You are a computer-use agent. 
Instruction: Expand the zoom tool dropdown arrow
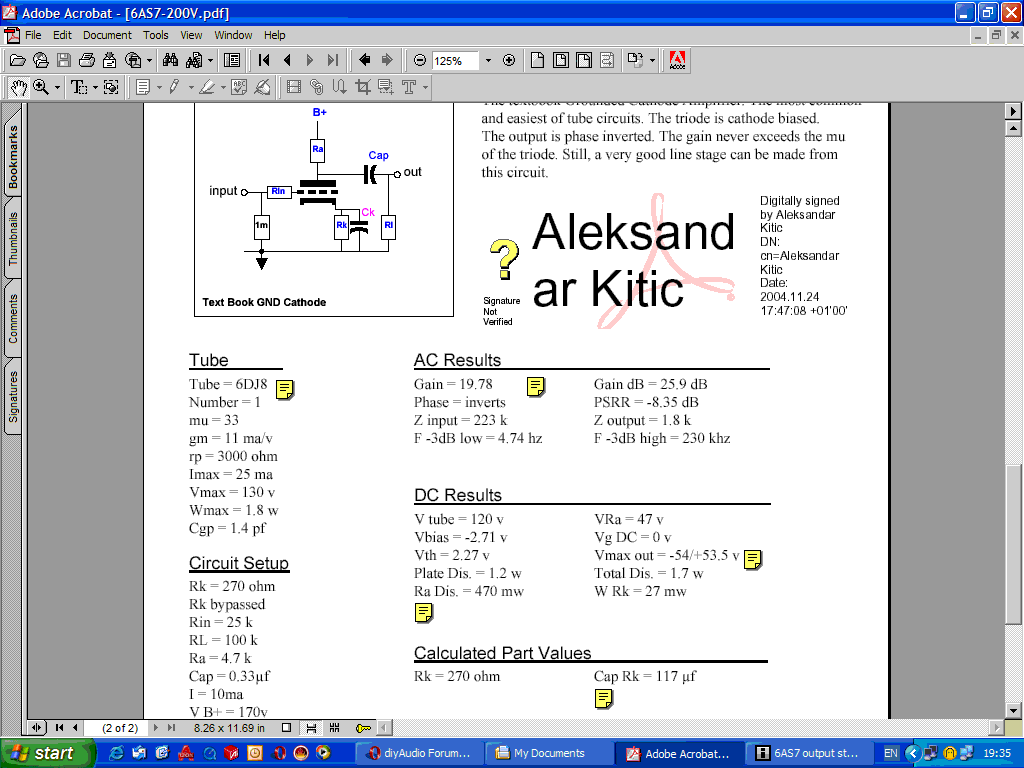(57, 87)
